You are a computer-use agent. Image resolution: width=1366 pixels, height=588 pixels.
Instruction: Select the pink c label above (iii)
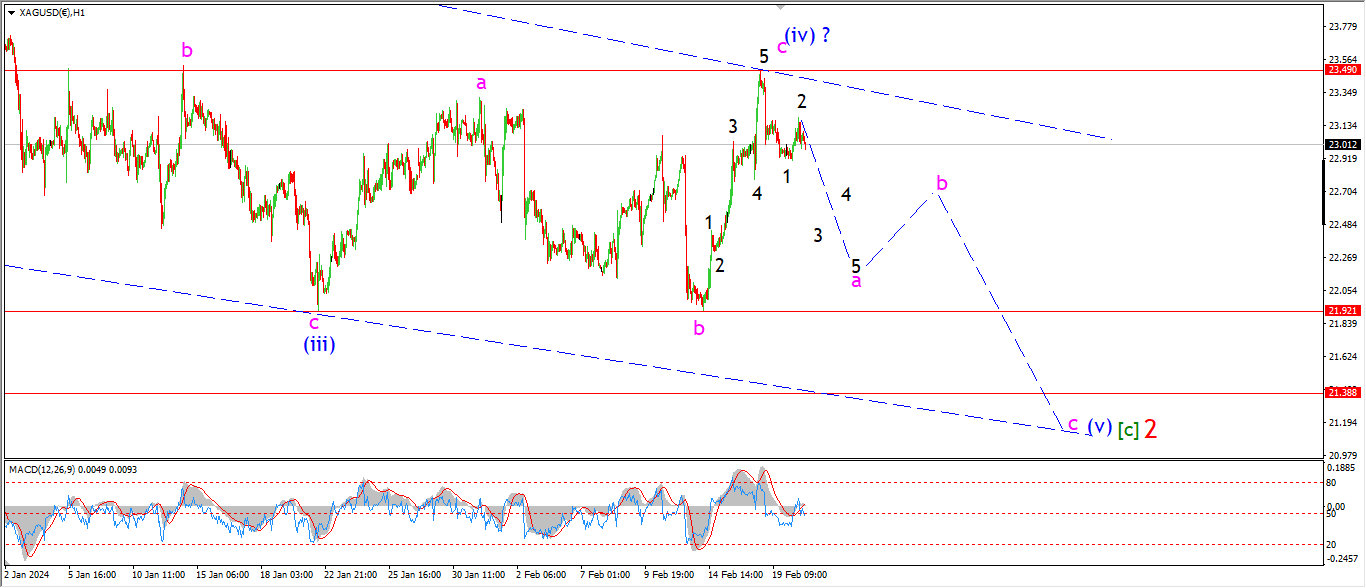tap(314, 322)
